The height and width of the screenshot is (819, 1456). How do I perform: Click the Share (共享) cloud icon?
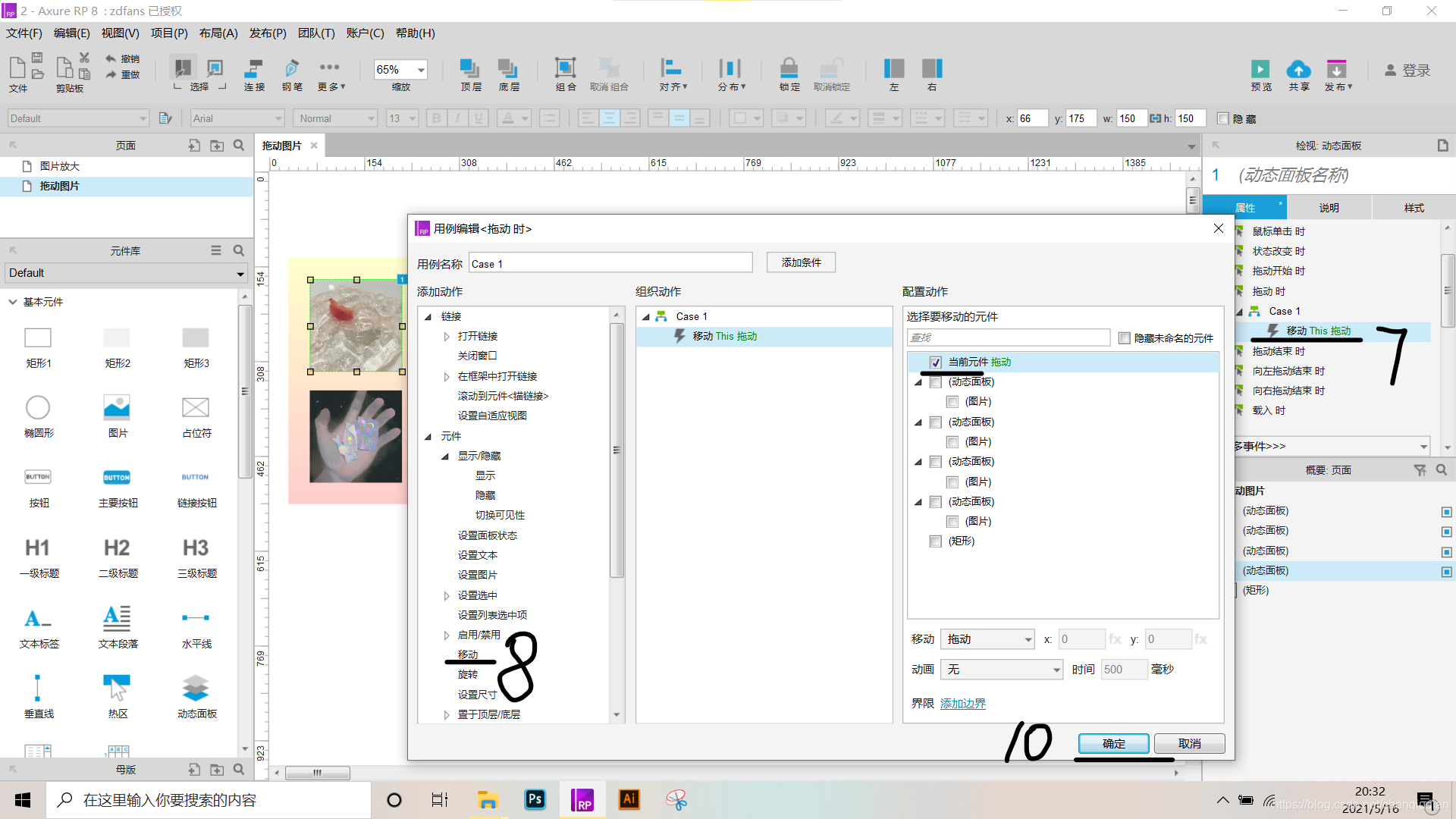pos(1298,69)
